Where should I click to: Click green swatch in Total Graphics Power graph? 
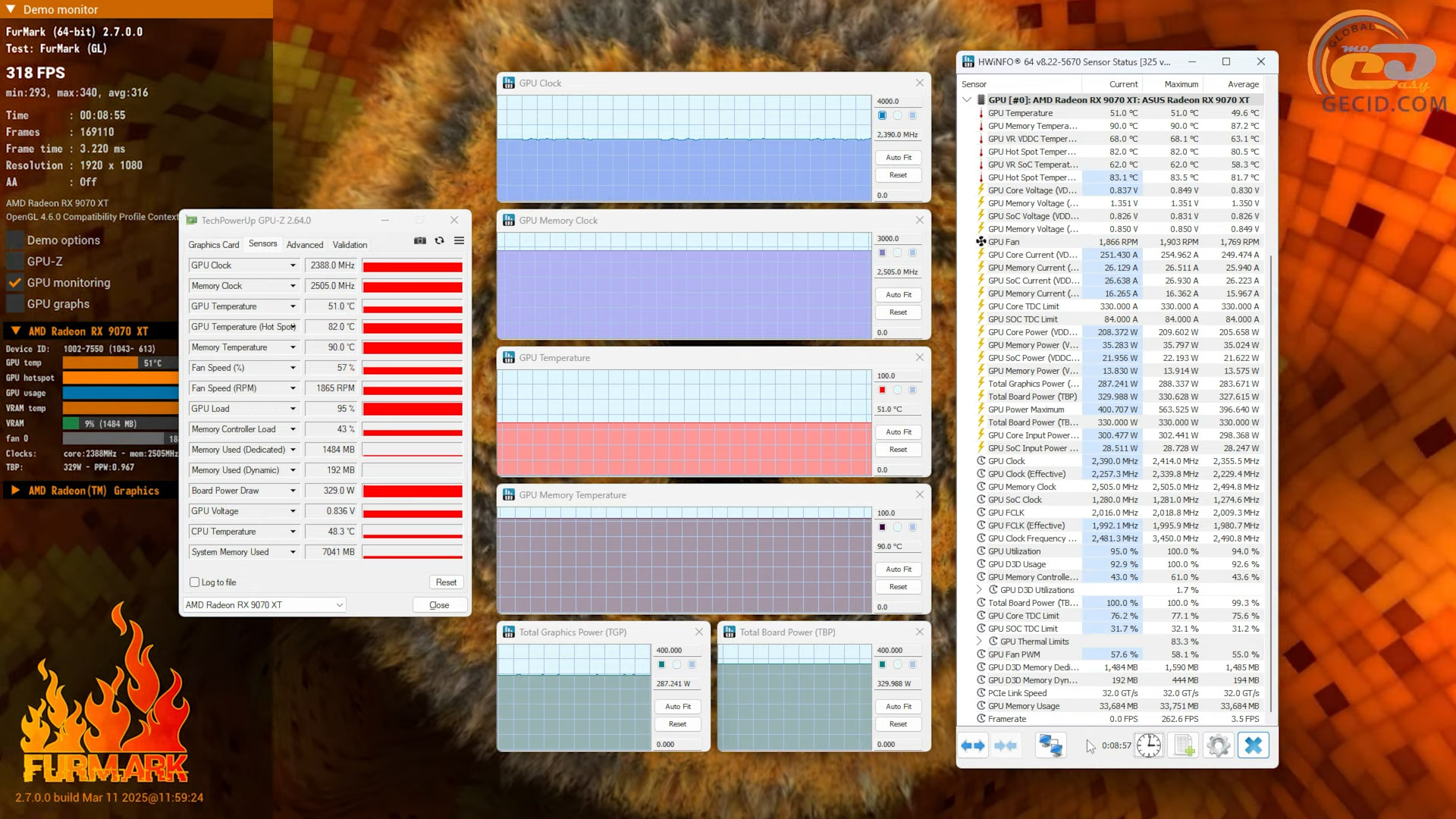pos(661,664)
